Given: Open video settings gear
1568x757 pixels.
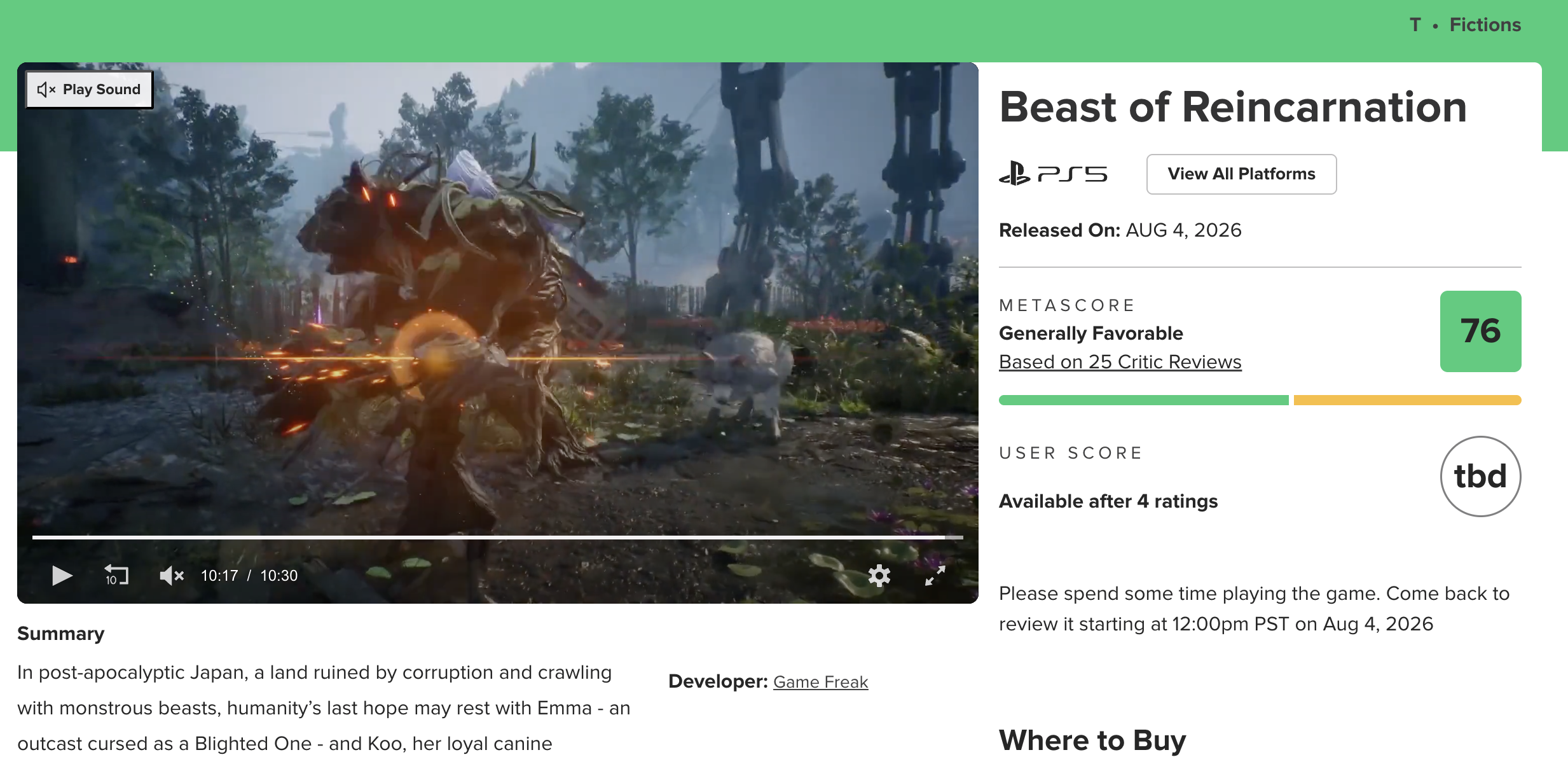Looking at the screenshot, I should click(879, 576).
